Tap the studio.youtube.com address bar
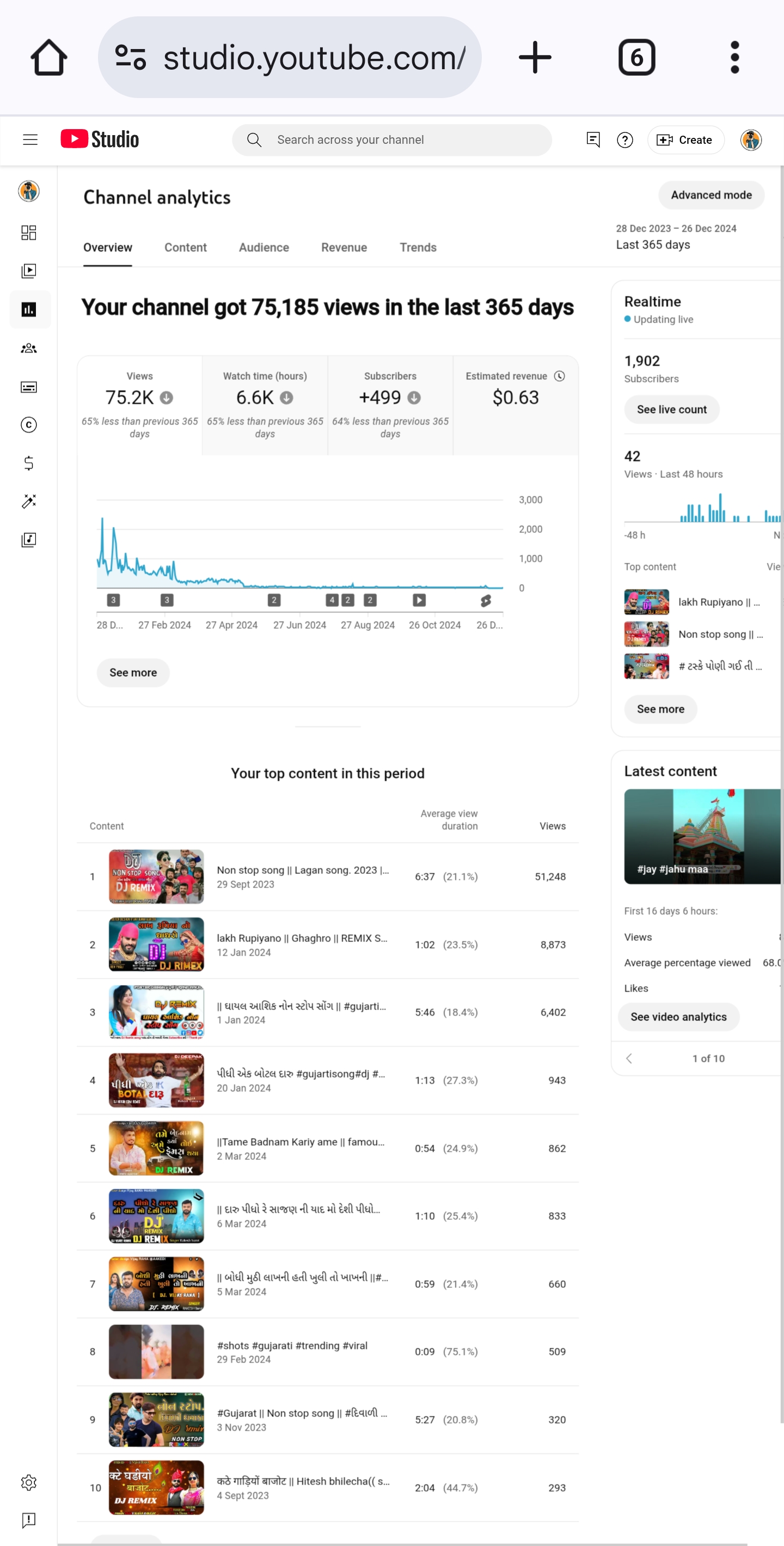 tap(290, 58)
